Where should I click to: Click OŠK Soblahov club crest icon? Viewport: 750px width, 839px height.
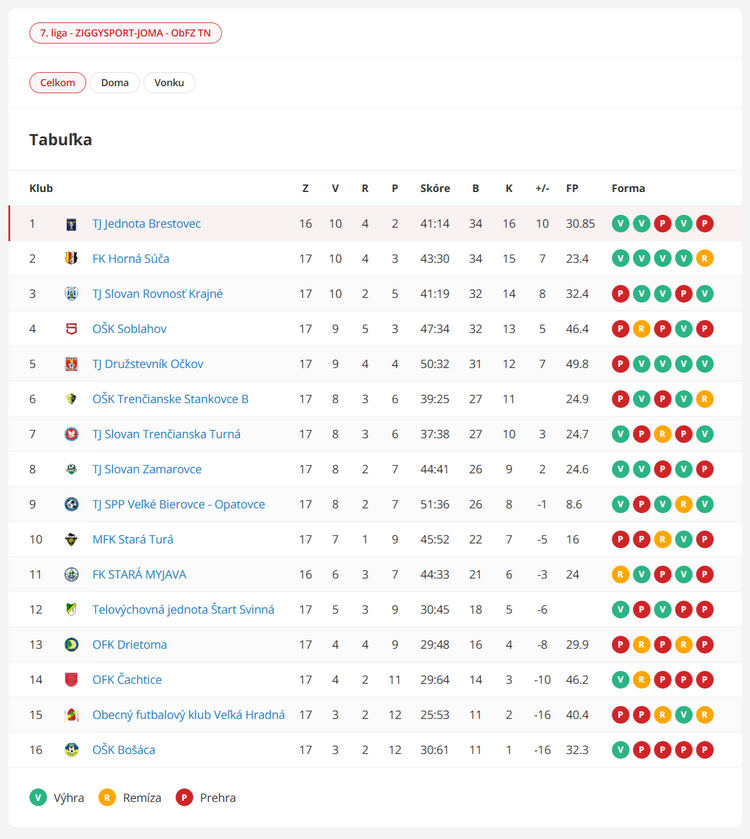(71, 329)
